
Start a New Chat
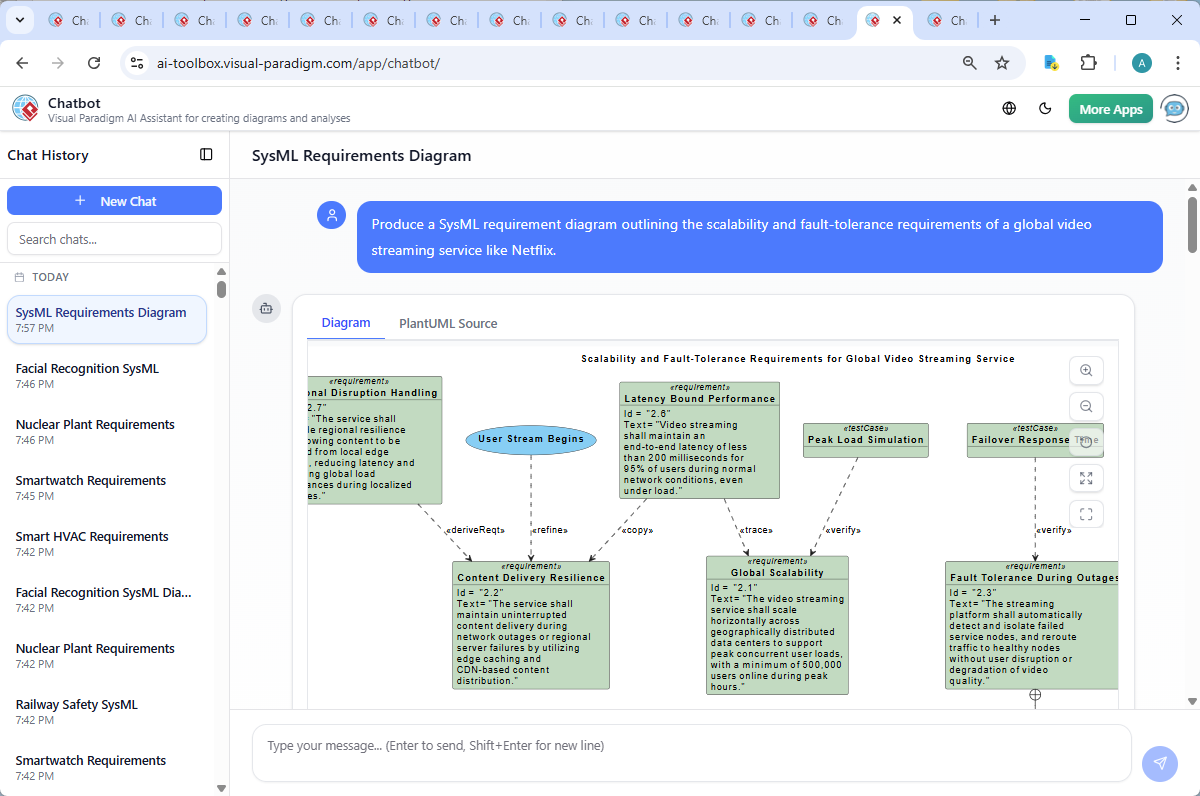click(114, 200)
